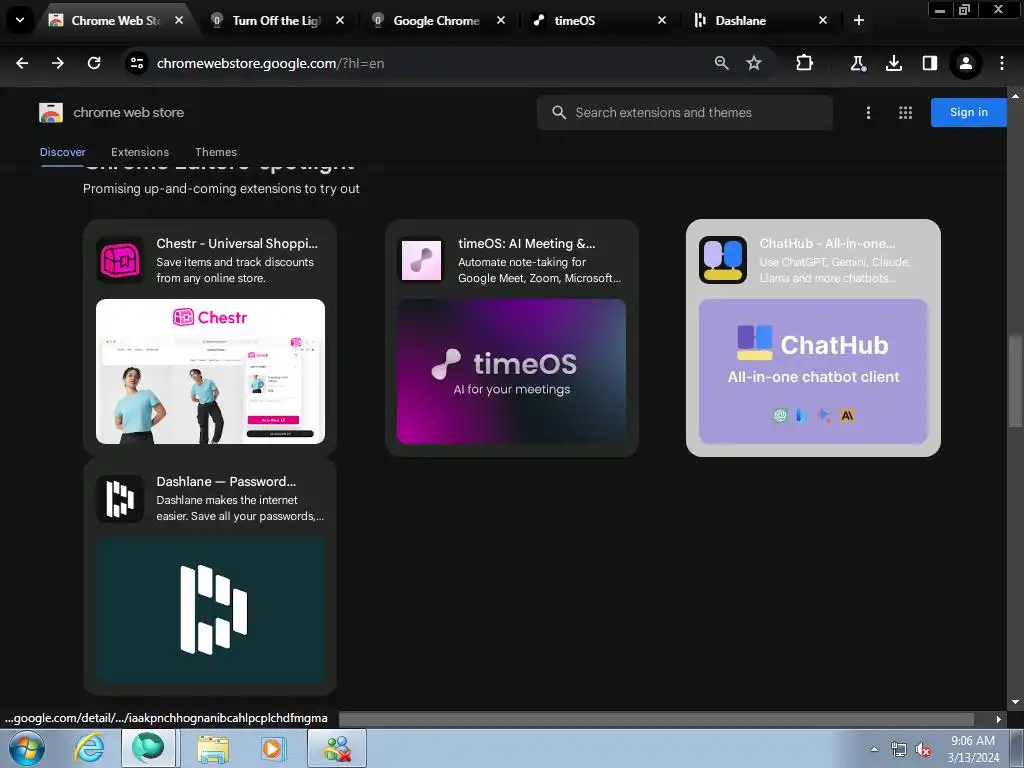1024x768 pixels.
Task: Open the network tray icon
Action: (899, 750)
